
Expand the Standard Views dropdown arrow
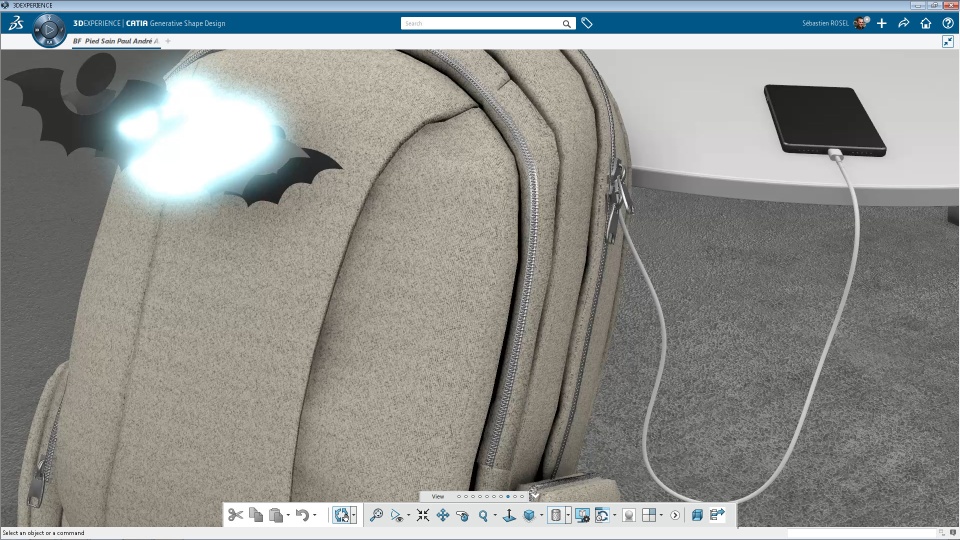[x=541, y=515]
